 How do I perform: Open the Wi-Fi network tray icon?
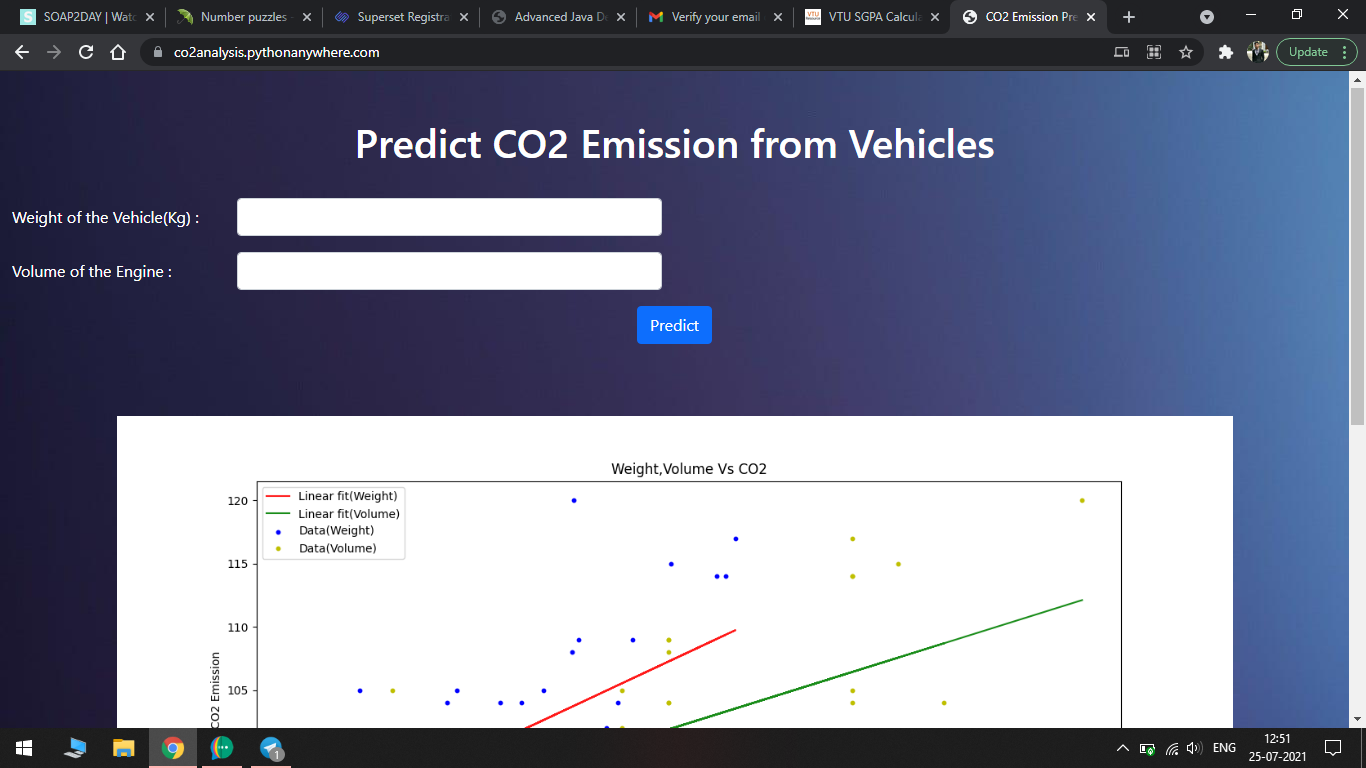pos(1171,748)
